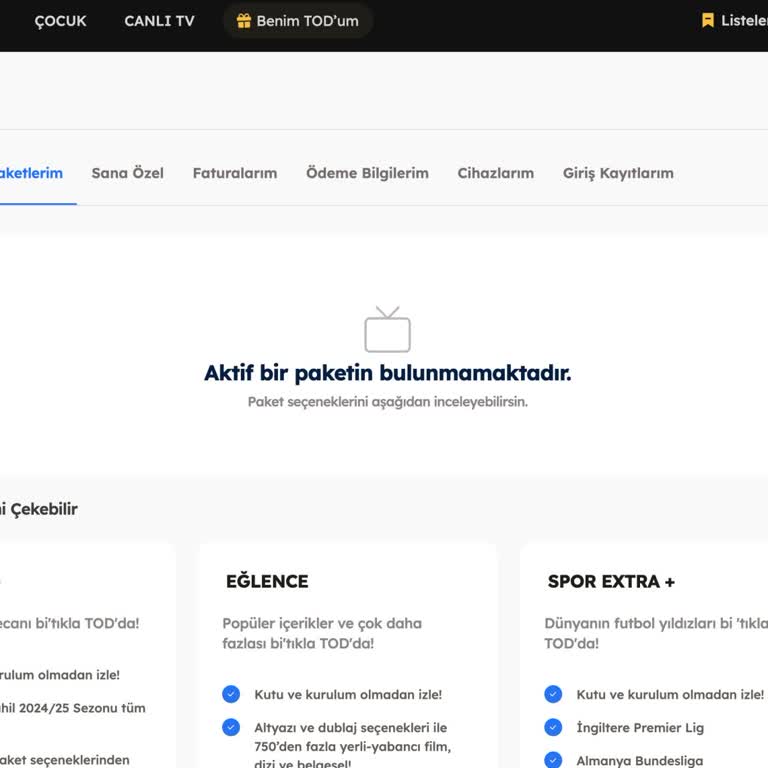Click check icon next to Almanya Bundesliga
This screenshot has height=768, width=768.
[553, 760]
